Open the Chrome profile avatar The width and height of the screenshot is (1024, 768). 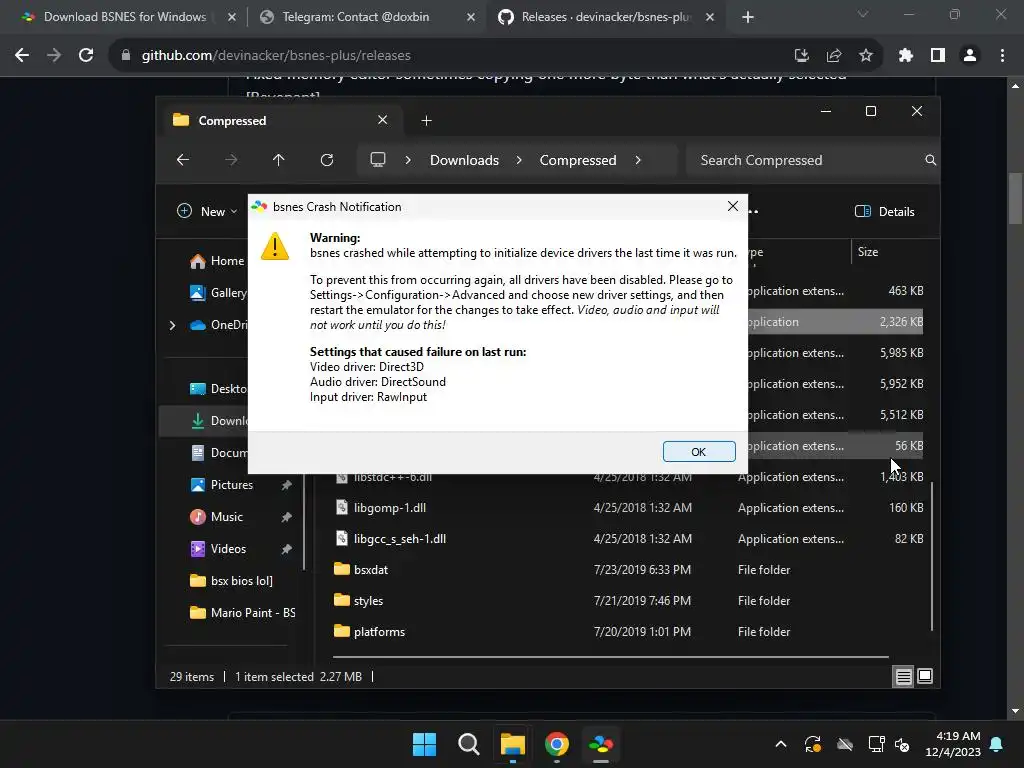970,56
